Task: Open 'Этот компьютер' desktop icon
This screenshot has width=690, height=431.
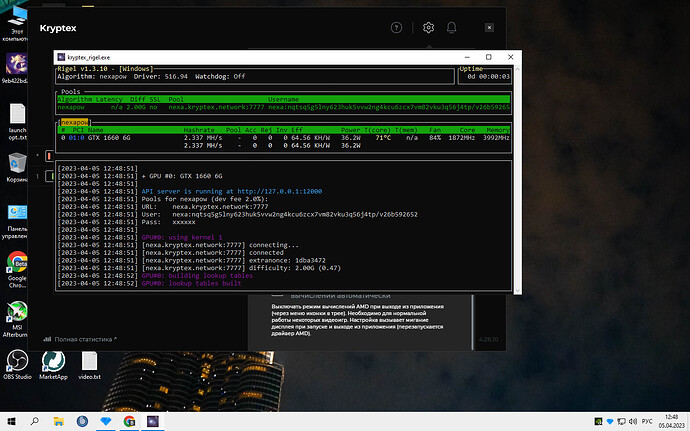Action: pos(16,23)
